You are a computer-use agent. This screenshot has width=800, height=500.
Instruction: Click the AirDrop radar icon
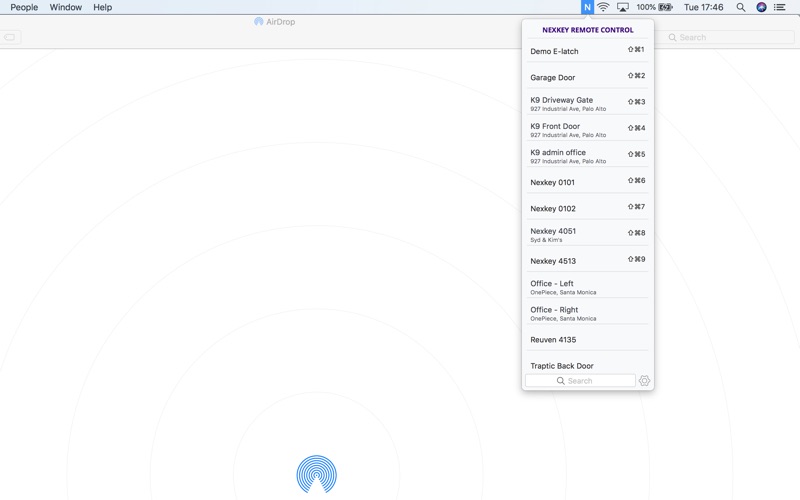[316, 474]
